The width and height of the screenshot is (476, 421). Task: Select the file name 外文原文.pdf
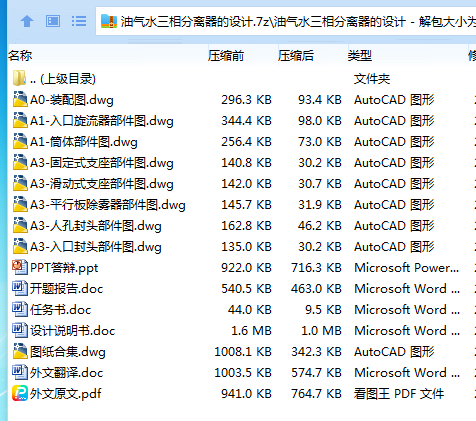pos(66,394)
